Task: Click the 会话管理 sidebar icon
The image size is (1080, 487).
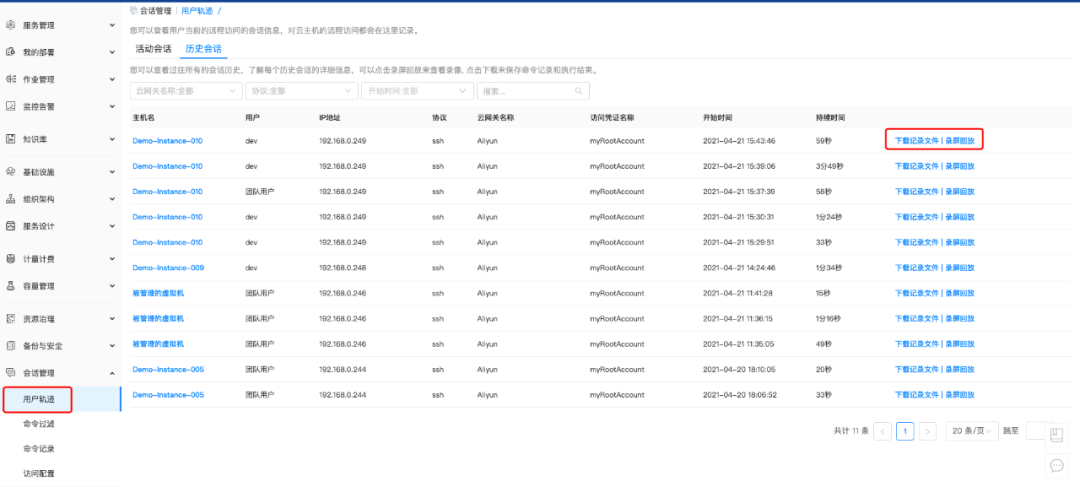Action: click(x=10, y=373)
